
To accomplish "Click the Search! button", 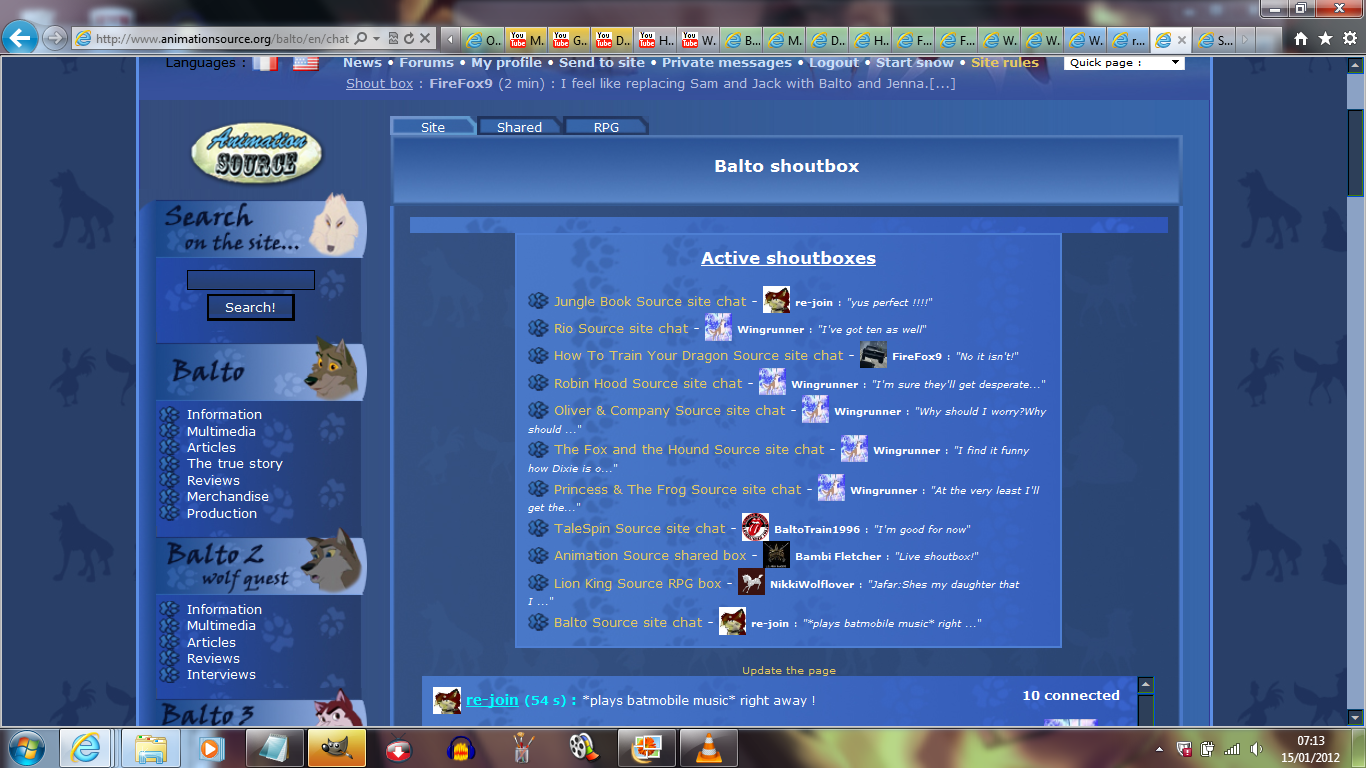I will pos(251,307).
